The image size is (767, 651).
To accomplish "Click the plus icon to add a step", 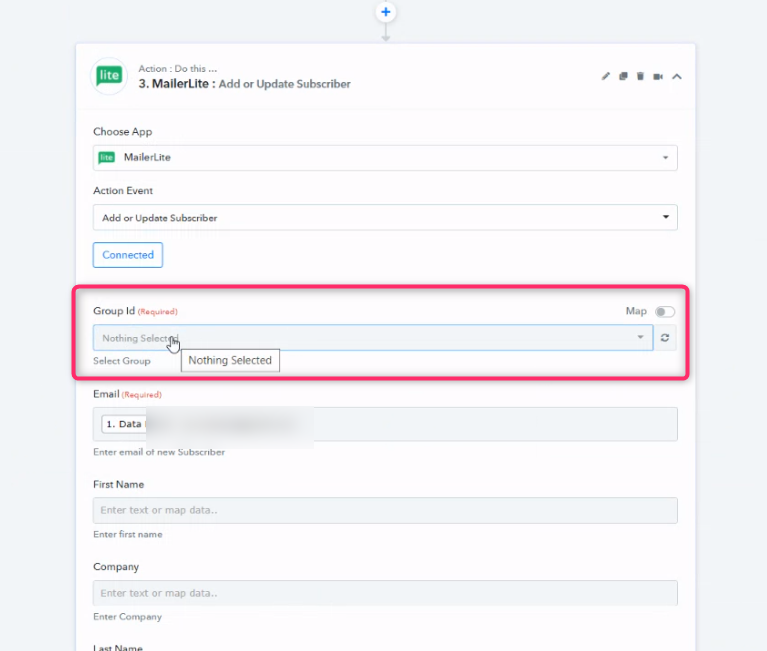I will pyautogui.click(x=385, y=12).
